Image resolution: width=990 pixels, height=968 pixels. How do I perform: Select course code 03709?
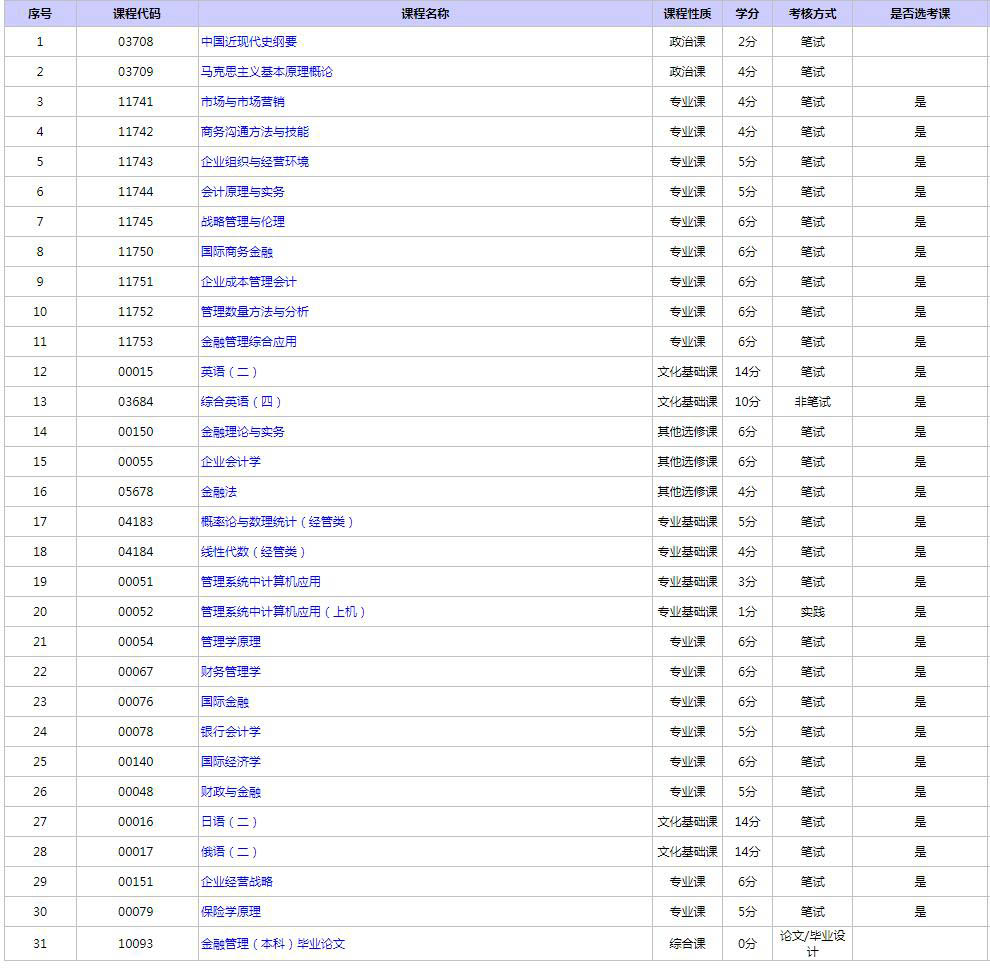point(136,72)
